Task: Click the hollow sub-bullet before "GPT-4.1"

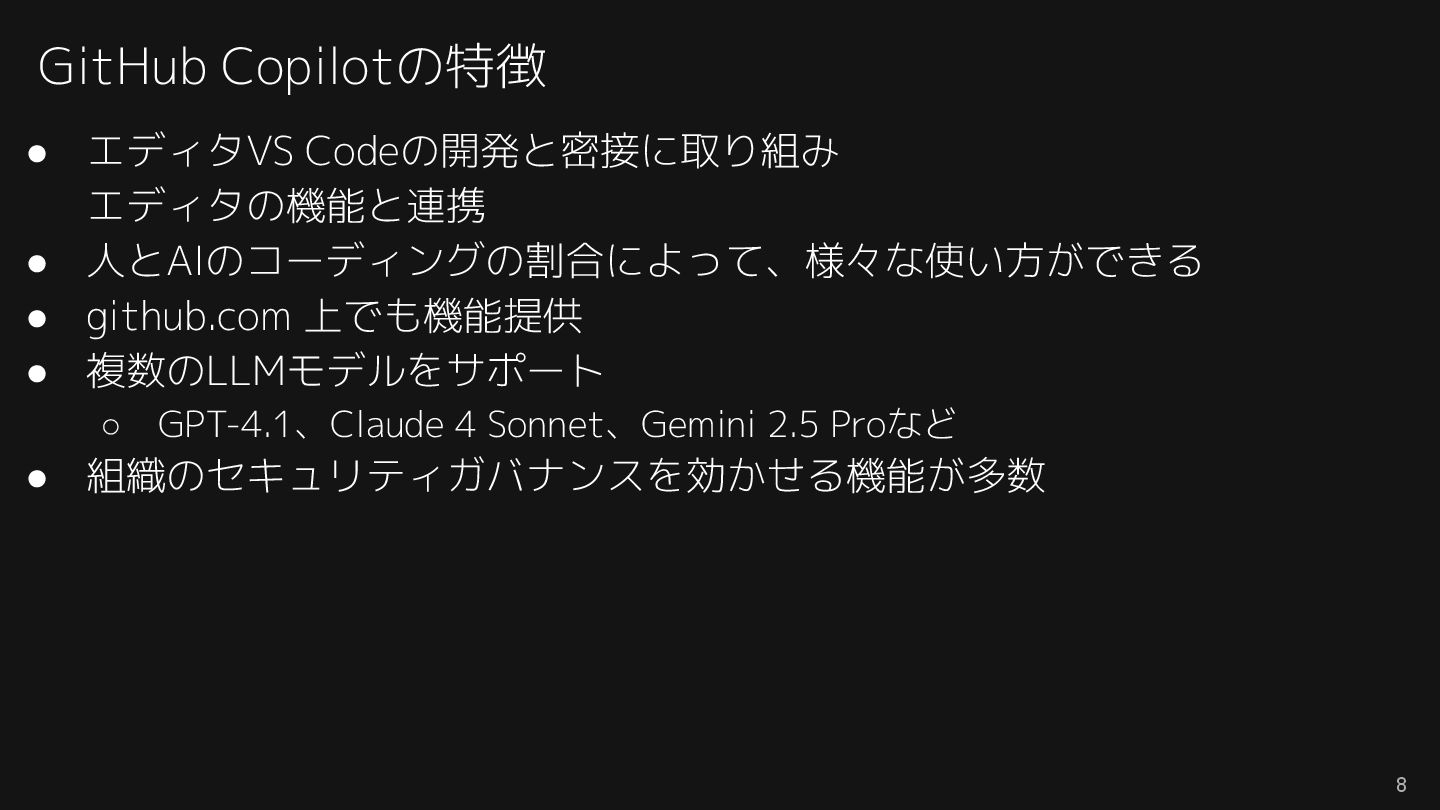Action: click(x=111, y=426)
